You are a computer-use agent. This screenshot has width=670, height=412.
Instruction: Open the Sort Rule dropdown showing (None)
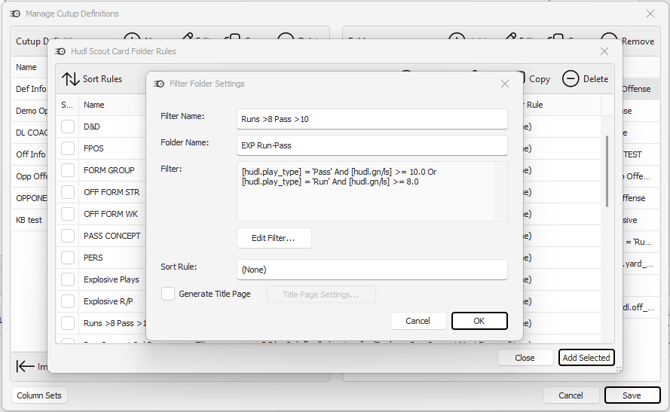click(372, 270)
